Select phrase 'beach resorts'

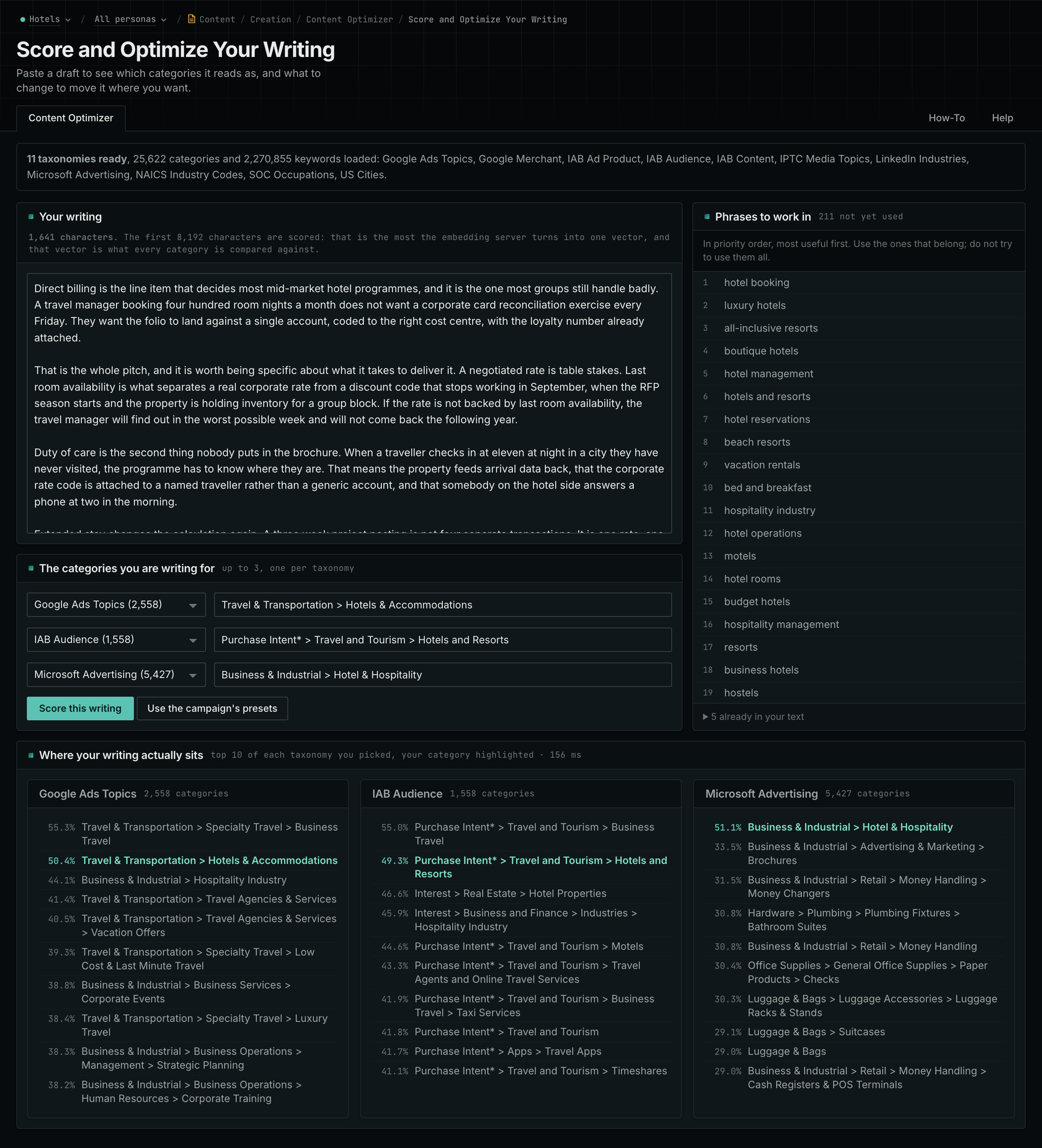click(x=858, y=442)
